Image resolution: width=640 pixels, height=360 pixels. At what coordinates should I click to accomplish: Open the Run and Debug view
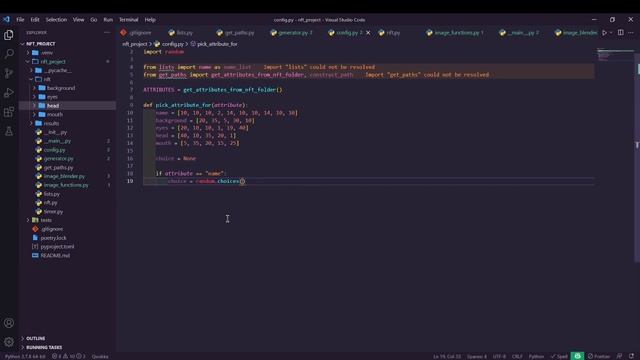tap(9, 93)
